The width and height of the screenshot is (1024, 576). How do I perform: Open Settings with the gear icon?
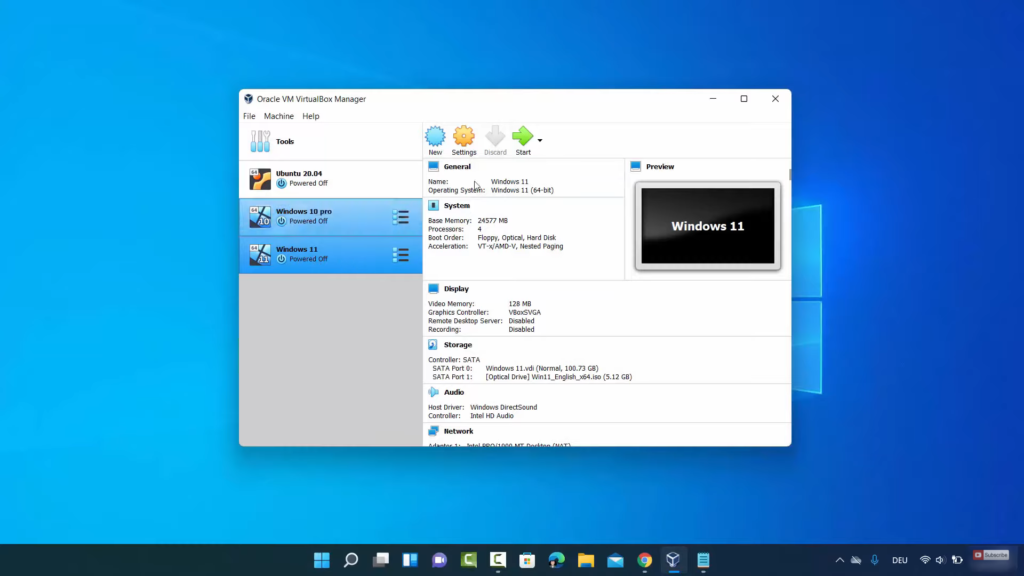pos(464,137)
